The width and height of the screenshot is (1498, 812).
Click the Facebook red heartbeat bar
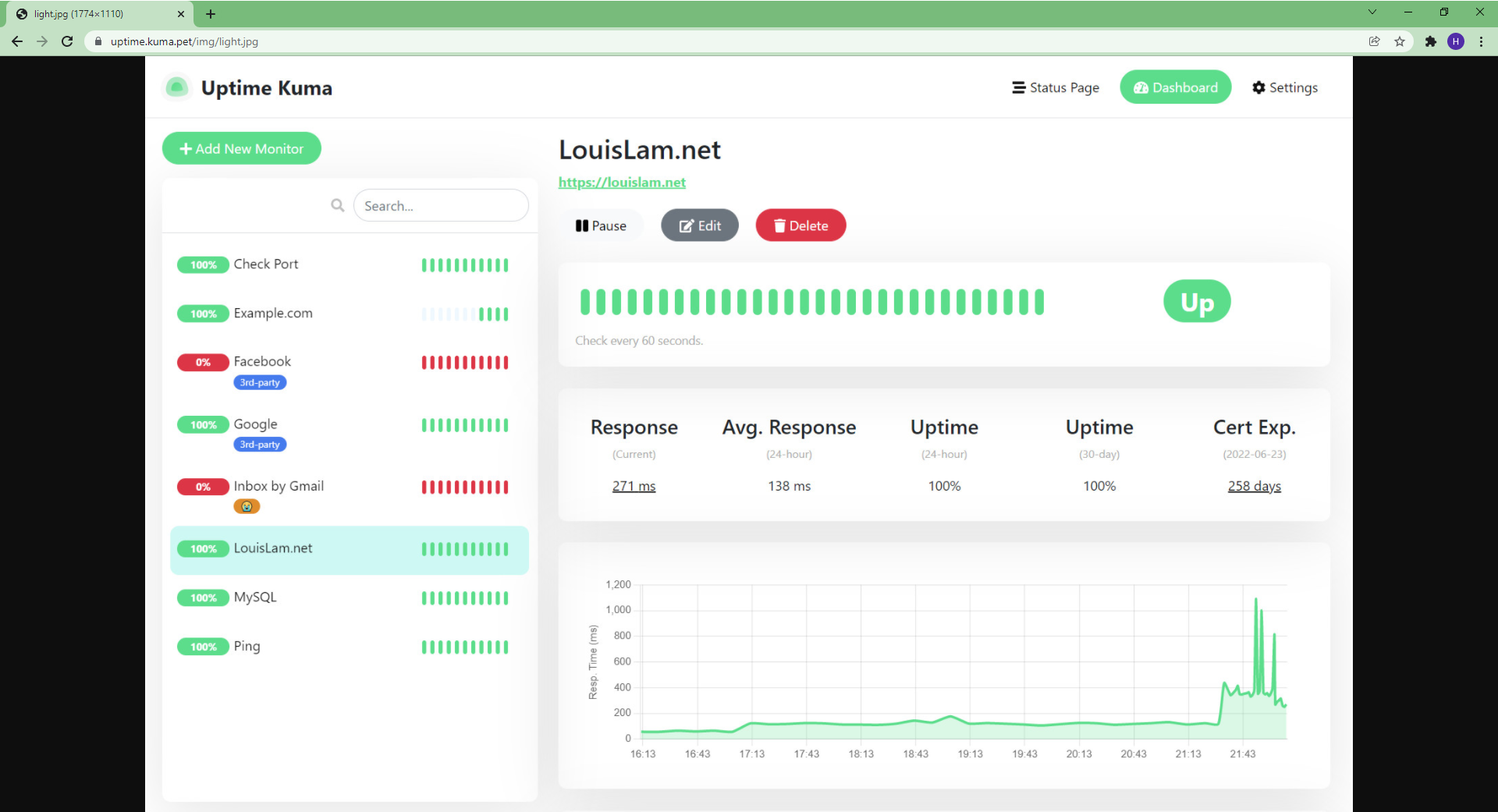tap(465, 362)
